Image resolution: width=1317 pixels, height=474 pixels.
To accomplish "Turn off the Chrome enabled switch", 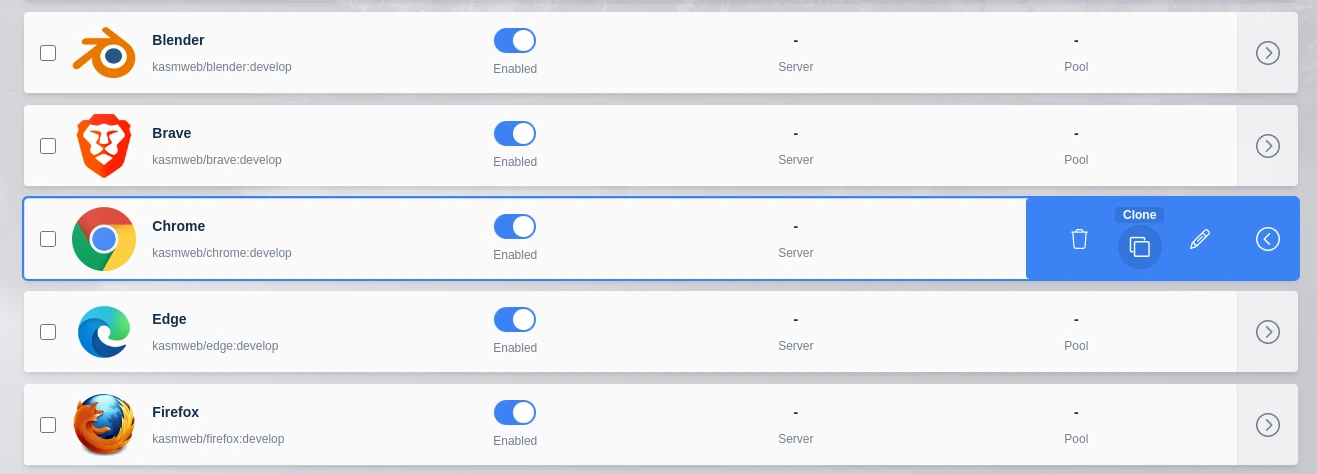I will pyautogui.click(x=515, y=227).
